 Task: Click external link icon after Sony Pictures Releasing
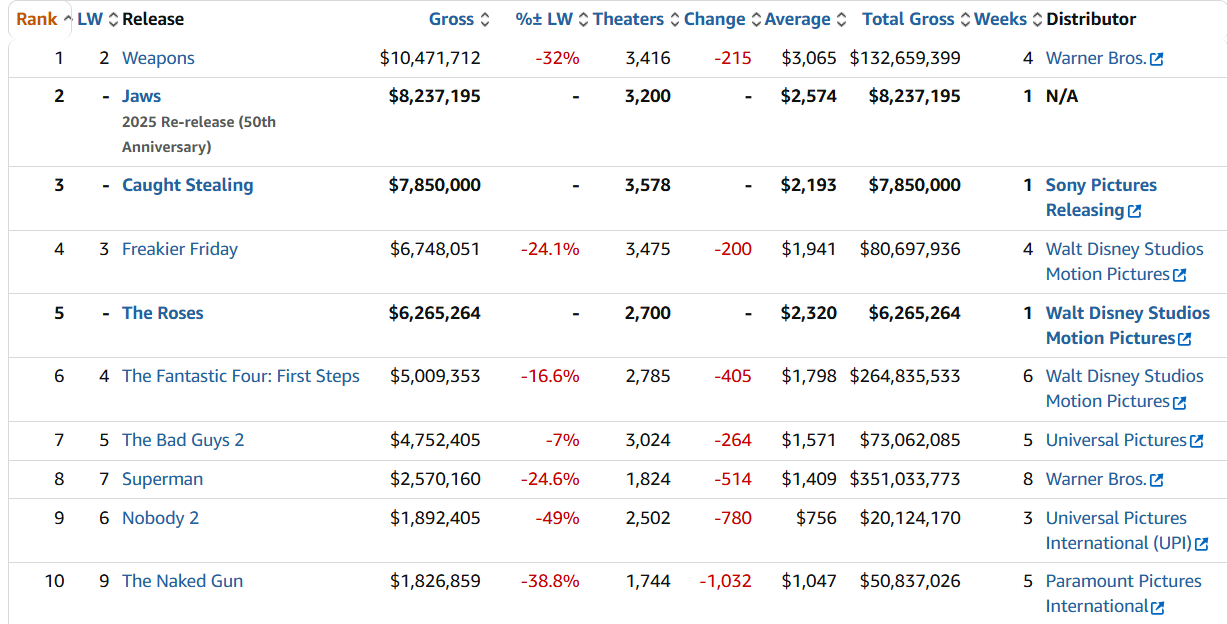point(1134,211)
